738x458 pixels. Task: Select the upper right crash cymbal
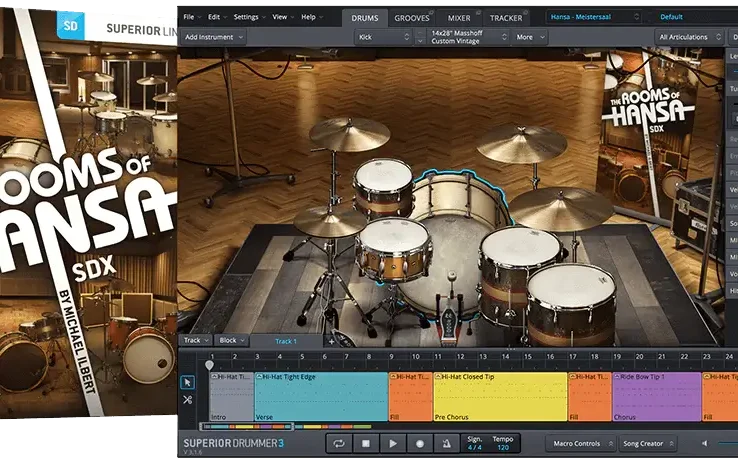(521, 144)
